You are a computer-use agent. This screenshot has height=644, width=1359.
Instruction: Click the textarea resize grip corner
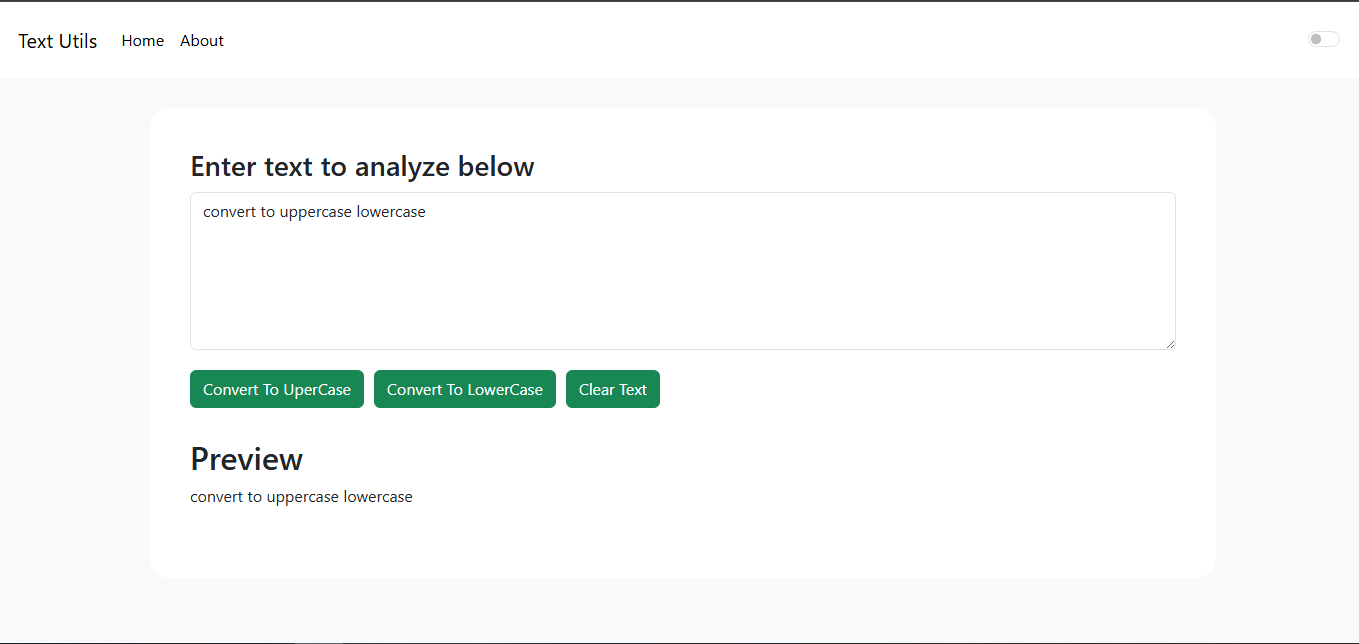pos(1169,343)
